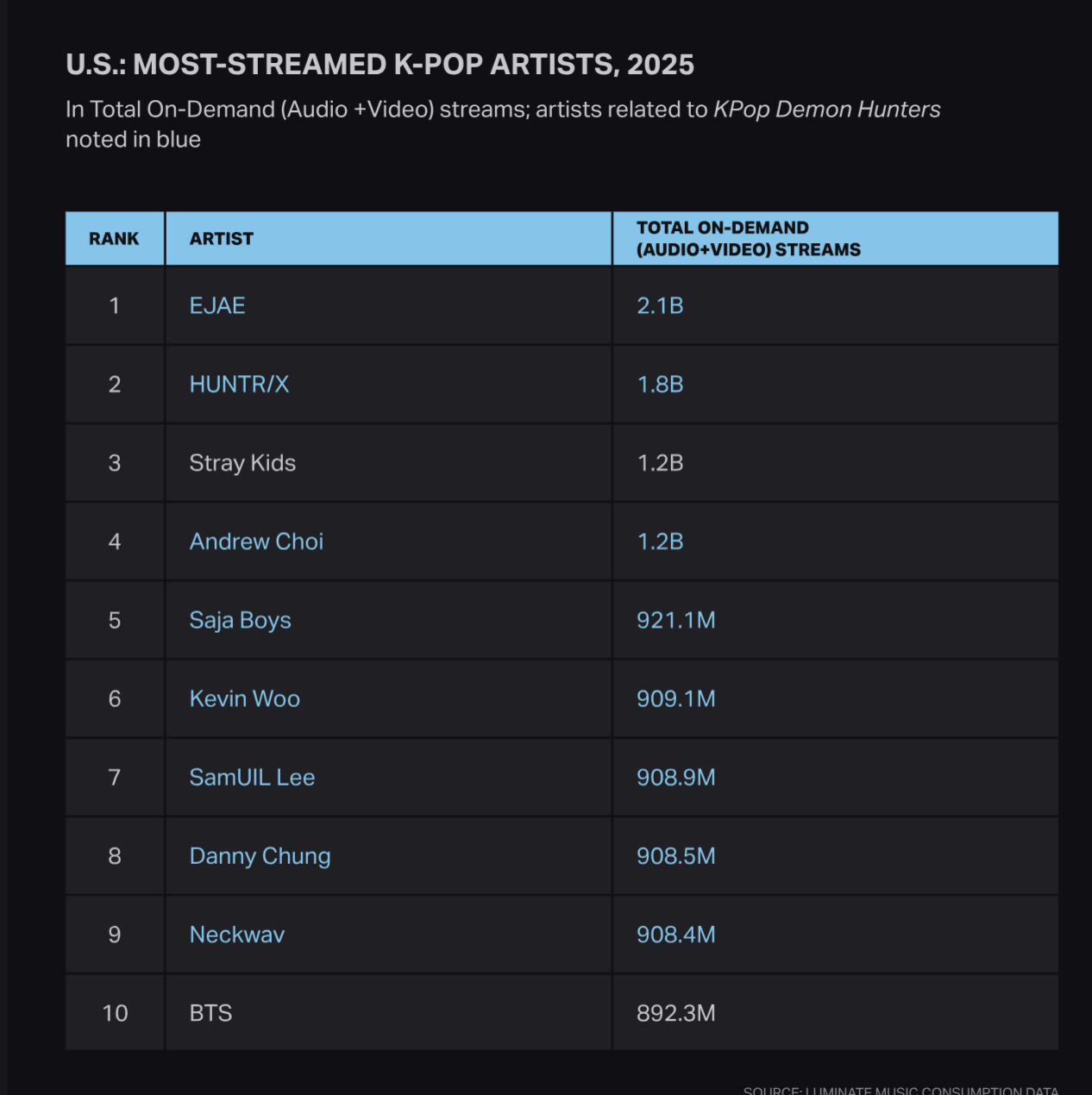Open the Andrew Choi artist entry
1092x1095 pixels.
click(256, 541)
